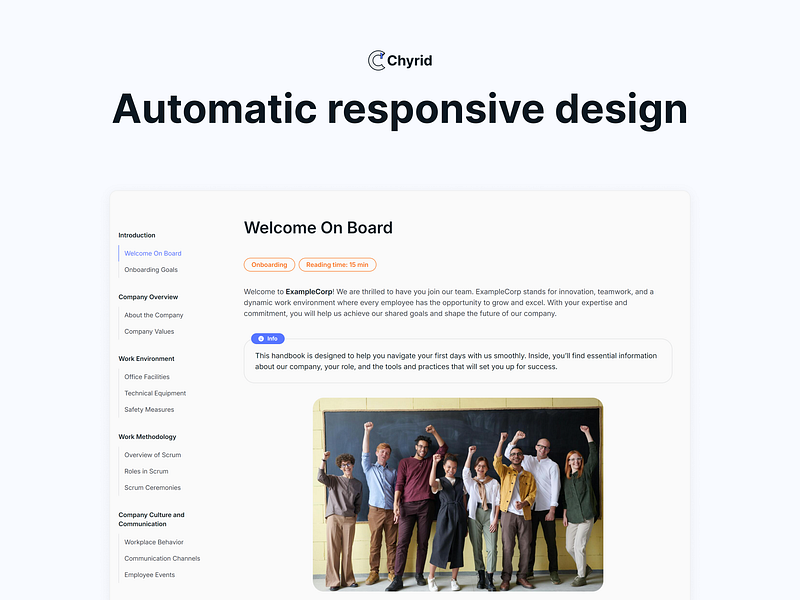Click the team photo image
The width and height of the screenshot is (800, 600).
pyautogui.click(x=458, y=494)
